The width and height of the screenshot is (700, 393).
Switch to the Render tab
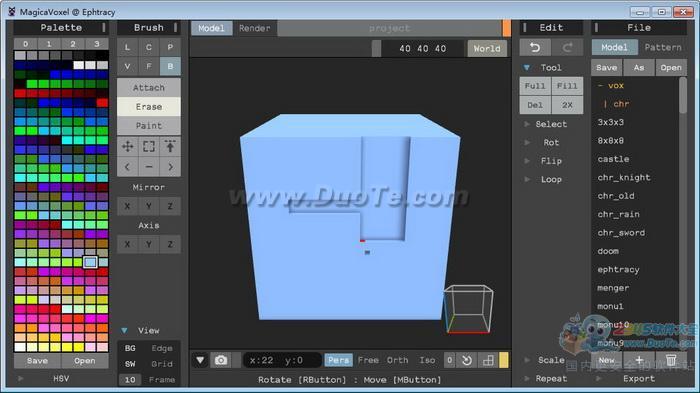tap(254, 28)
